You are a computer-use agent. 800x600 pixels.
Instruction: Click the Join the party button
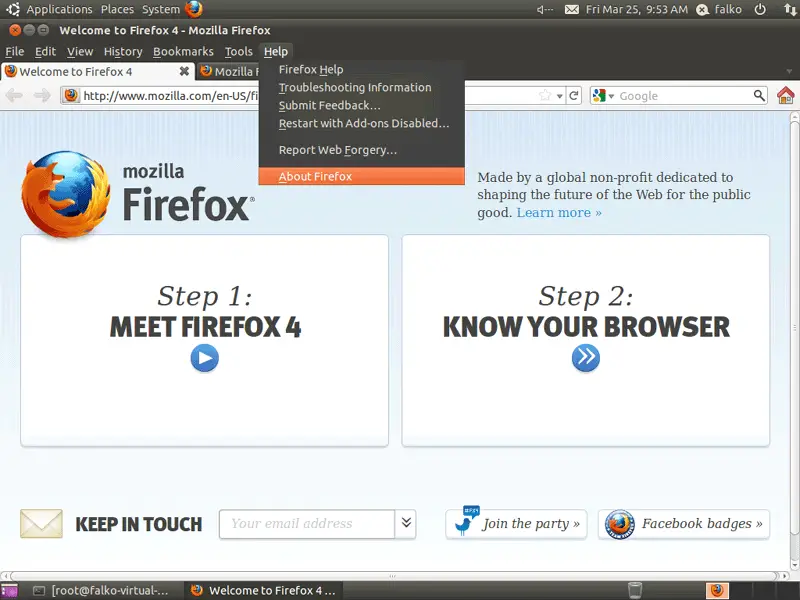pos(516,523)
